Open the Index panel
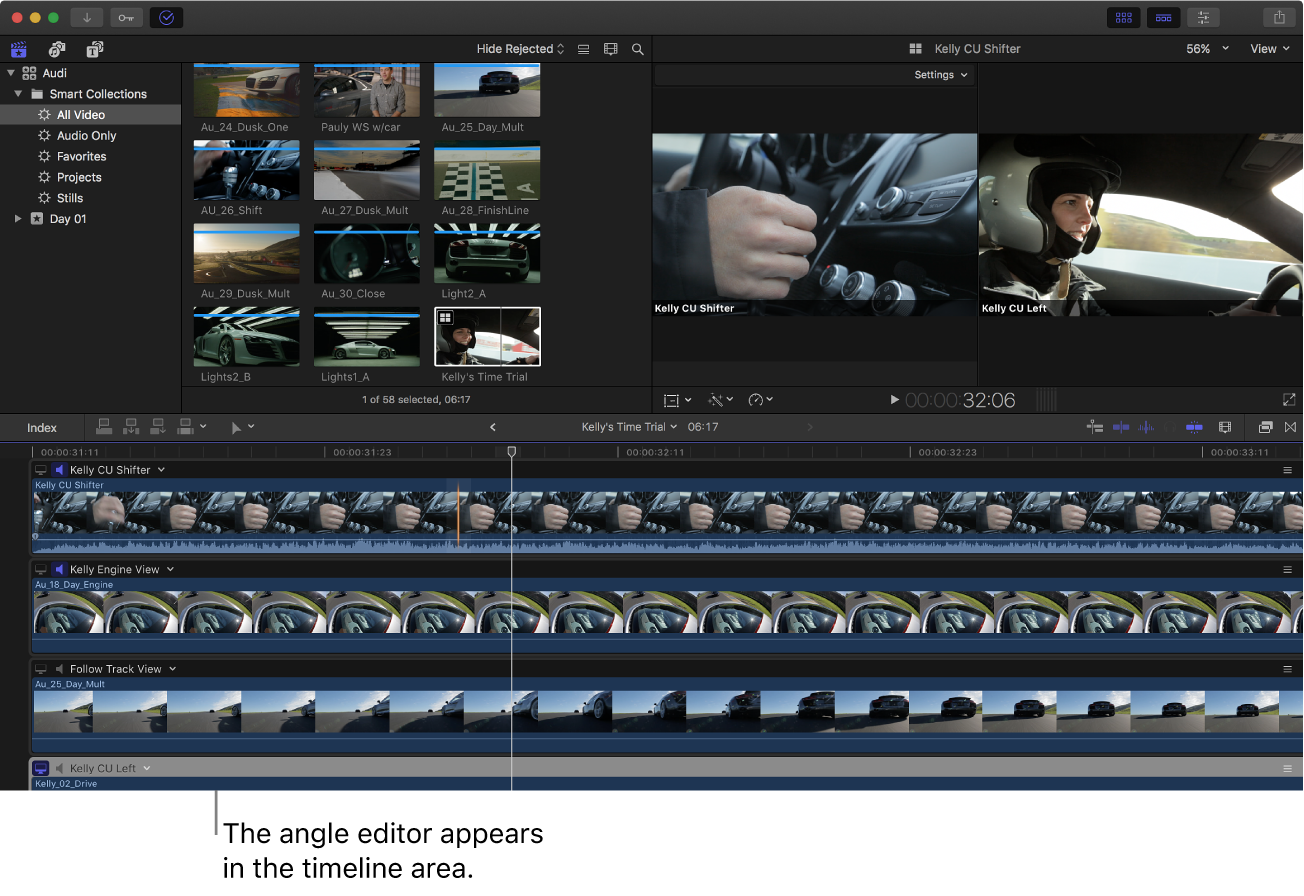This screenshot has height=896, width=1304. [x=41, y=426]
